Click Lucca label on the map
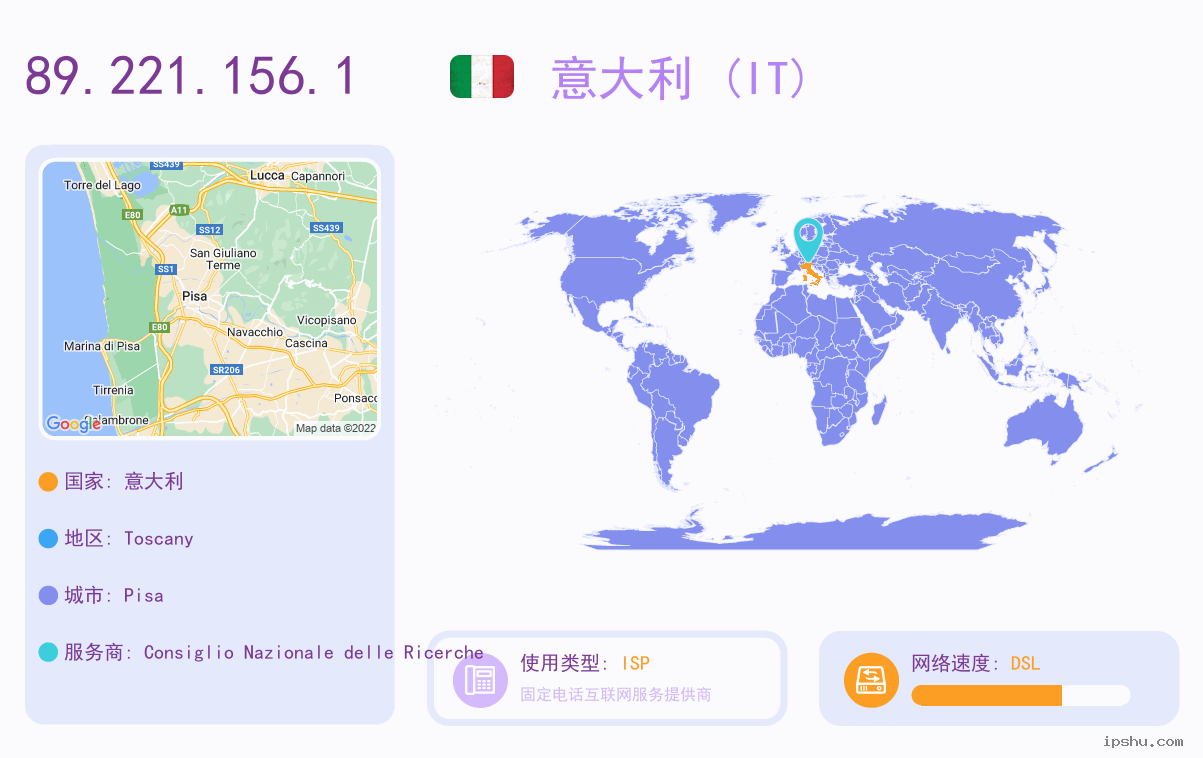This screenshot has height=758, width=1203. pyautogui.click(x=267, y=175)
